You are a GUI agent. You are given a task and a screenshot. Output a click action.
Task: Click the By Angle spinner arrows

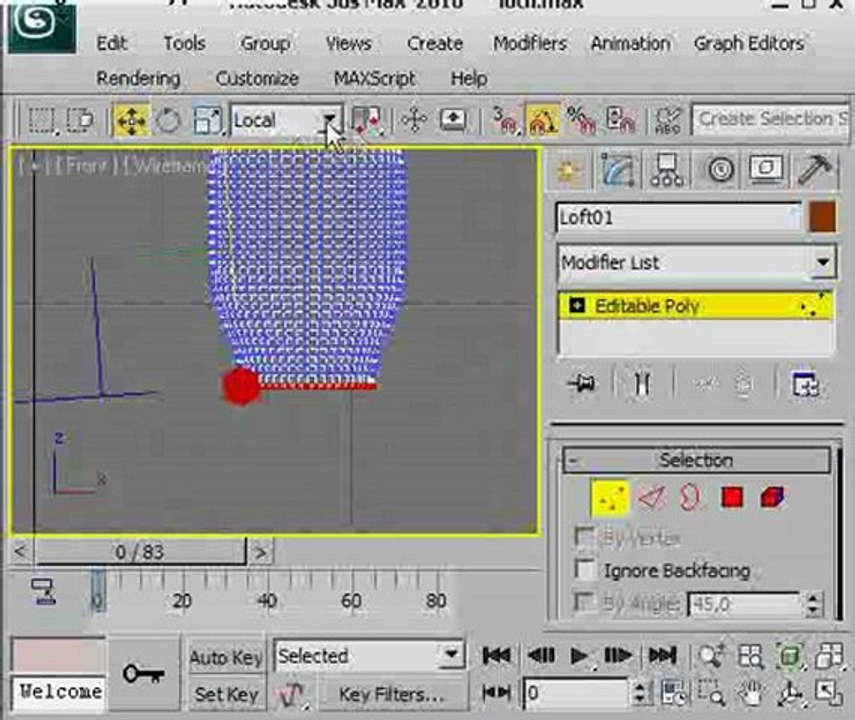click(814, 604)
